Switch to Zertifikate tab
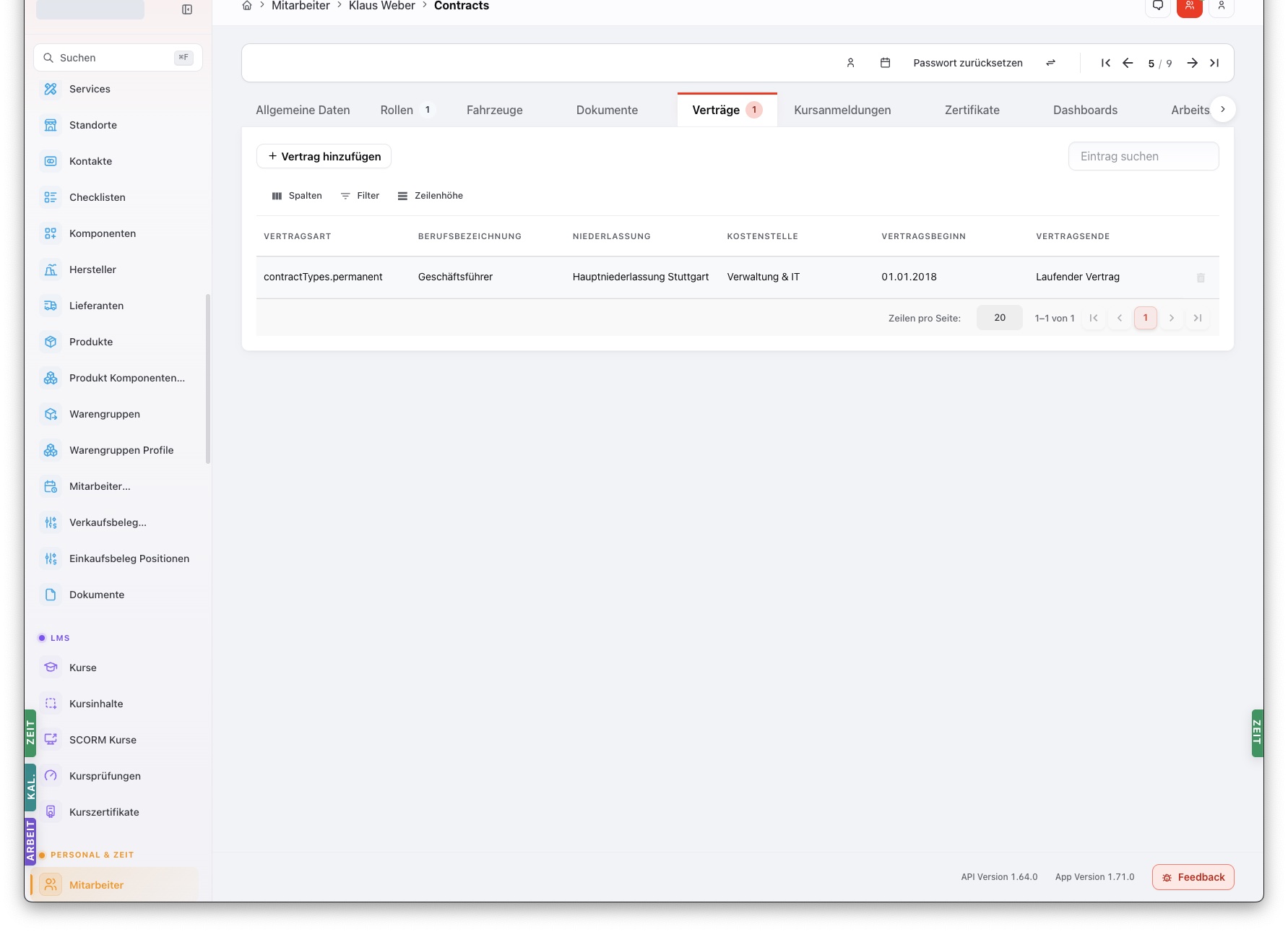Image resolution: width=1288 pixels, height=932 pixels. pos(972,110)
